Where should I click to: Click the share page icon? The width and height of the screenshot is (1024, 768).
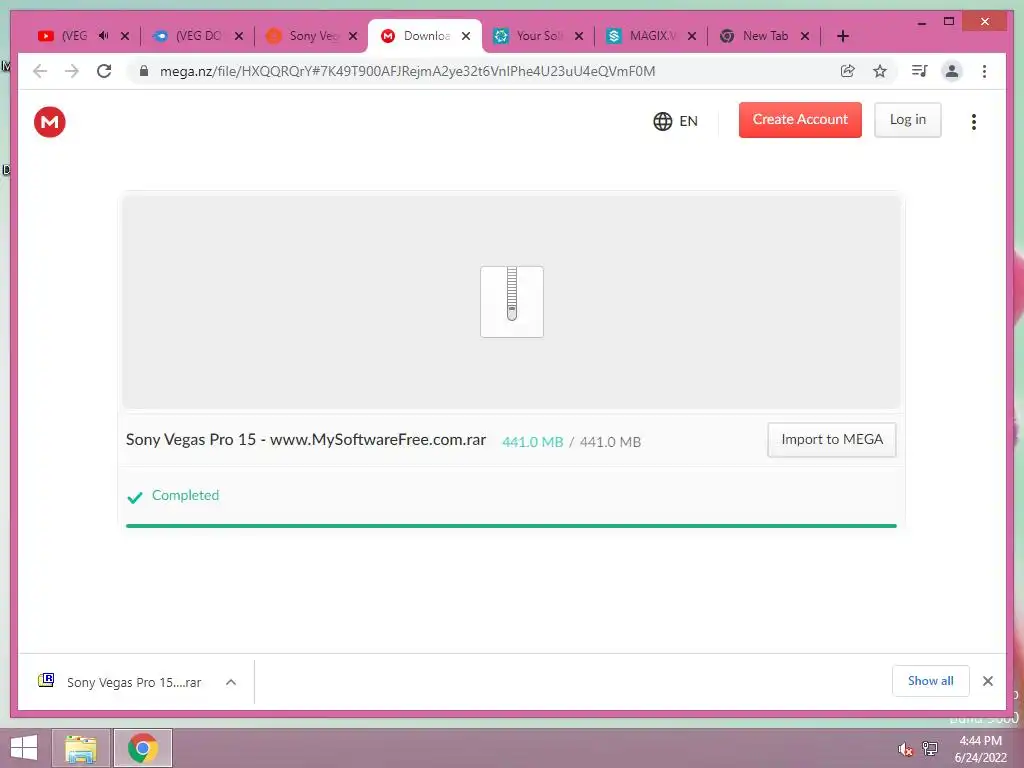click(848, 71)
